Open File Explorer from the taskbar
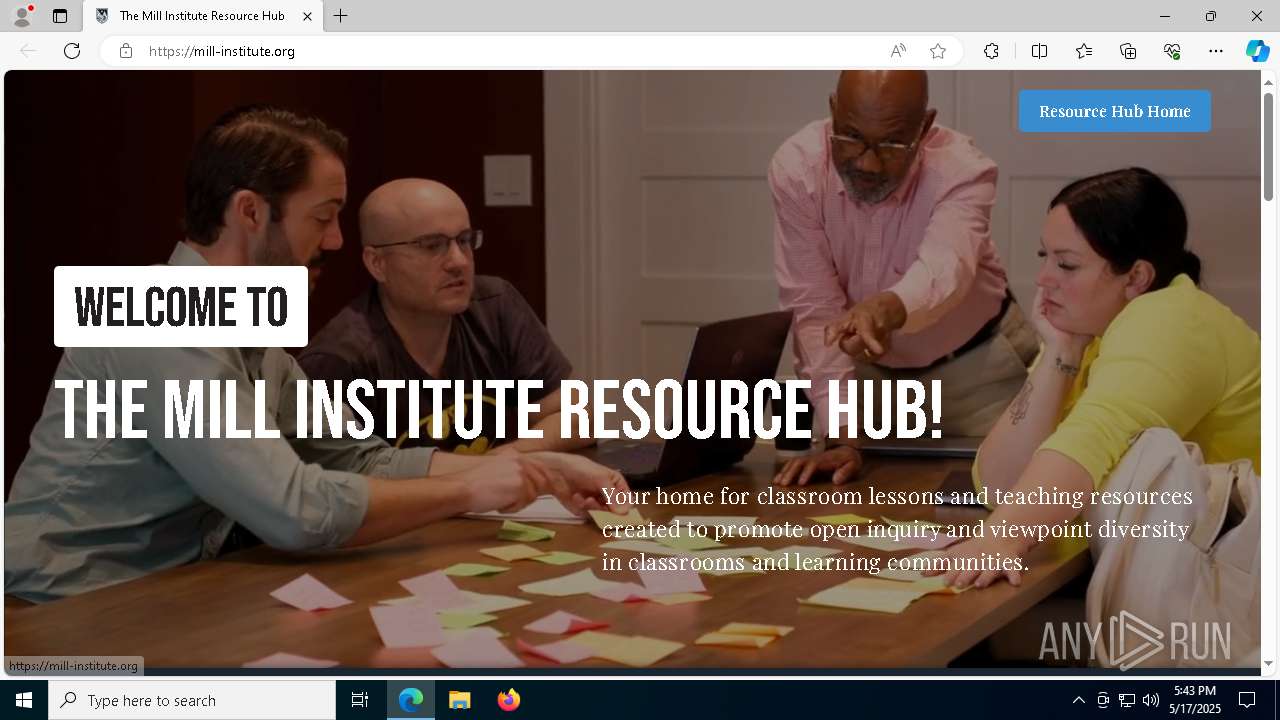Viewport: 1280px width, 720px height. (x=460, y=700)
